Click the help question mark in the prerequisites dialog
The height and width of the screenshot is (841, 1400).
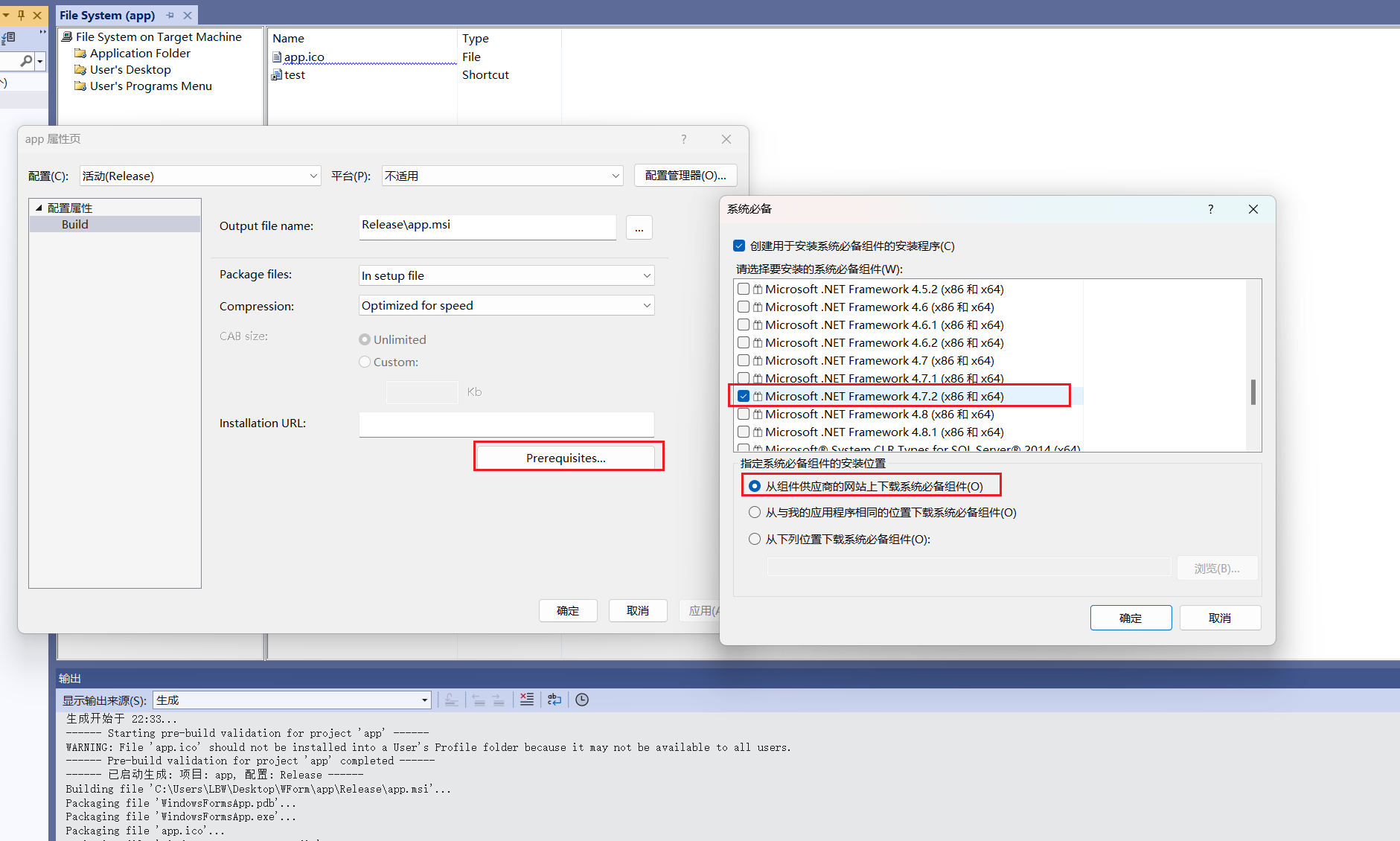tap(1210, 209)
